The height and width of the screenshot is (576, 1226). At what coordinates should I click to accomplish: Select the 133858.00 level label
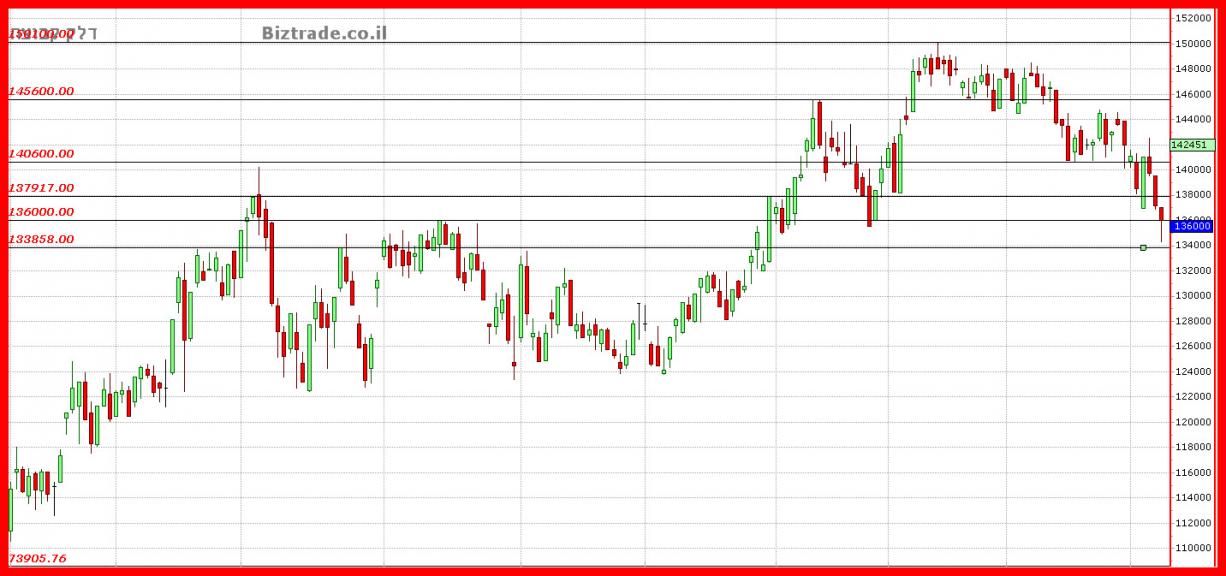point(42,240)
